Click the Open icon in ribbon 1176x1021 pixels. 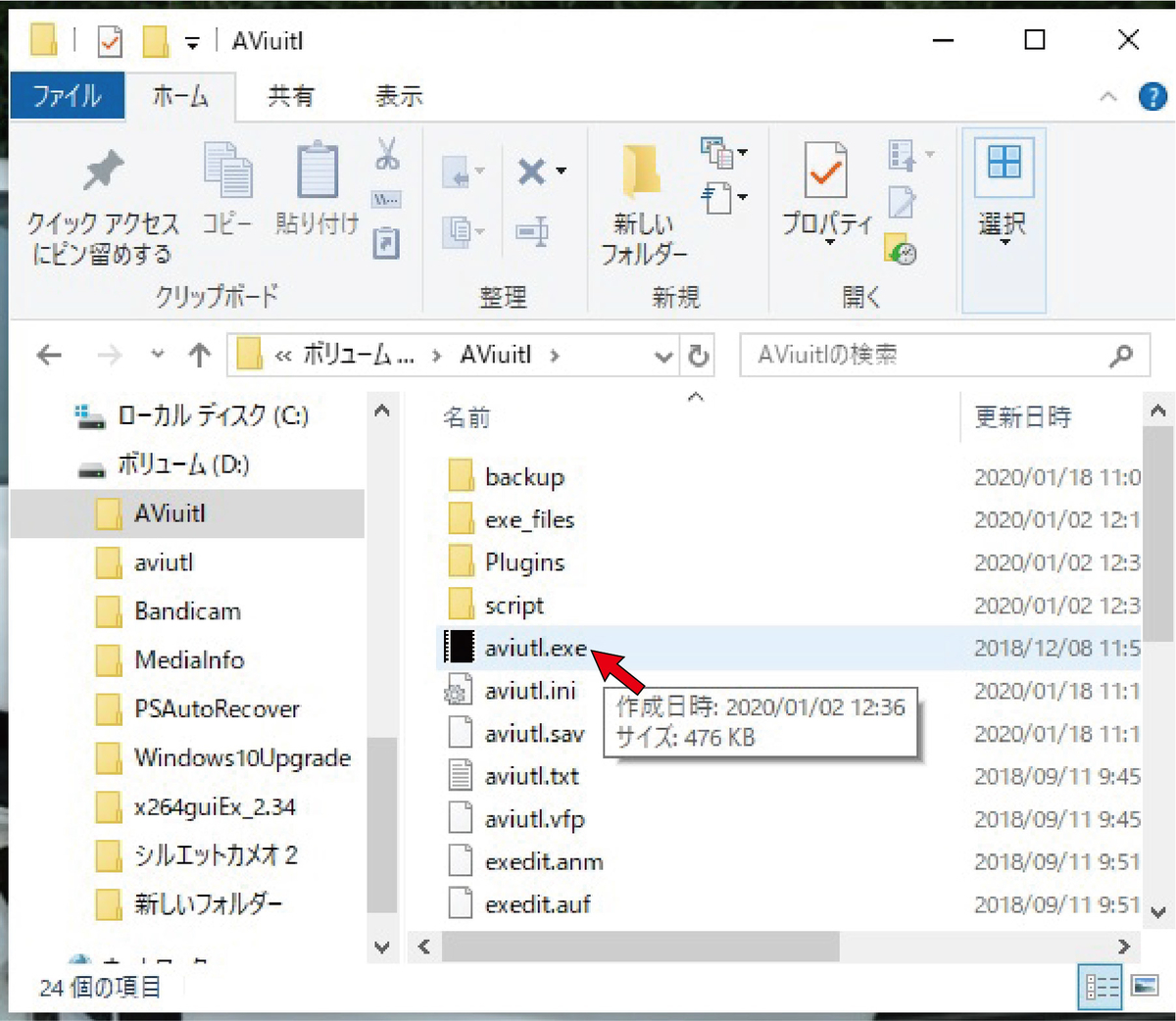[910, 155]
